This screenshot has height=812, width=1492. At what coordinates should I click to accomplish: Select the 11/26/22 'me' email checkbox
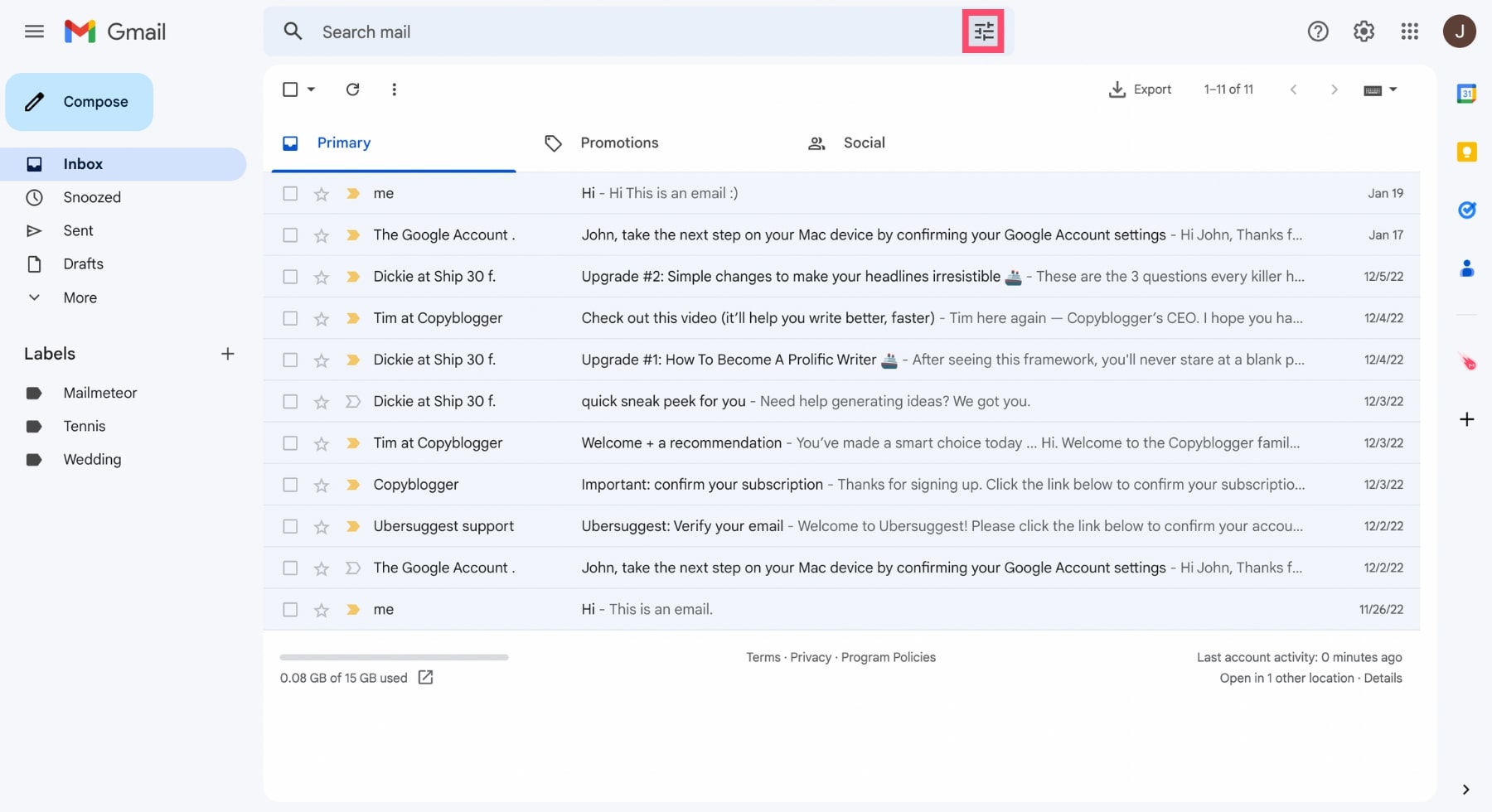290,610
